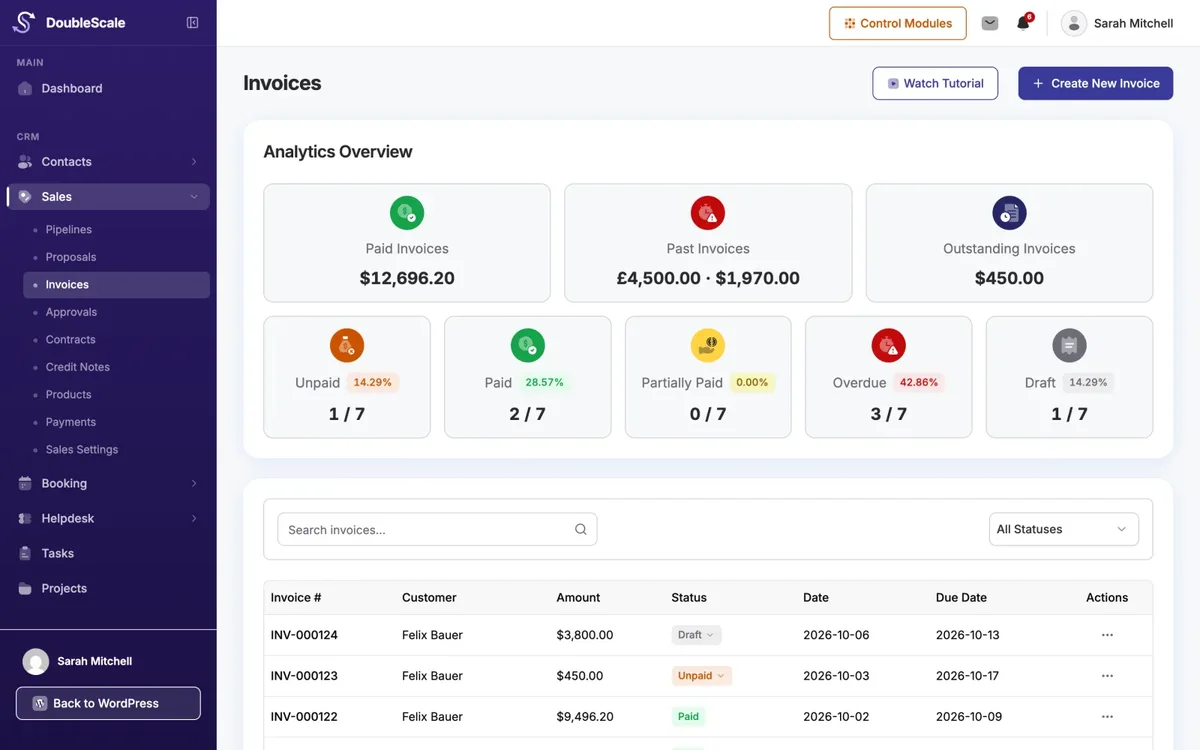Click the navy Outstanding Invoices card icon
1200x750 pixels.
[1009, 213]
